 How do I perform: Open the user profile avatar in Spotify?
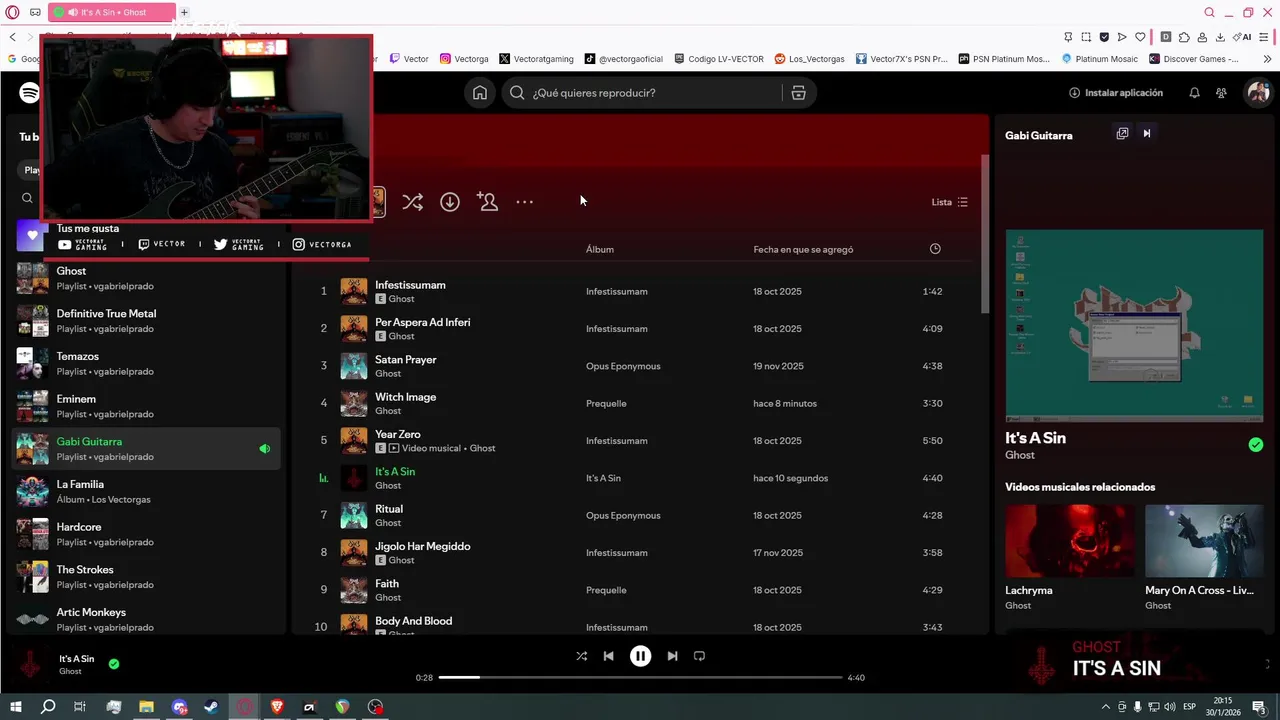[1258, 93]
